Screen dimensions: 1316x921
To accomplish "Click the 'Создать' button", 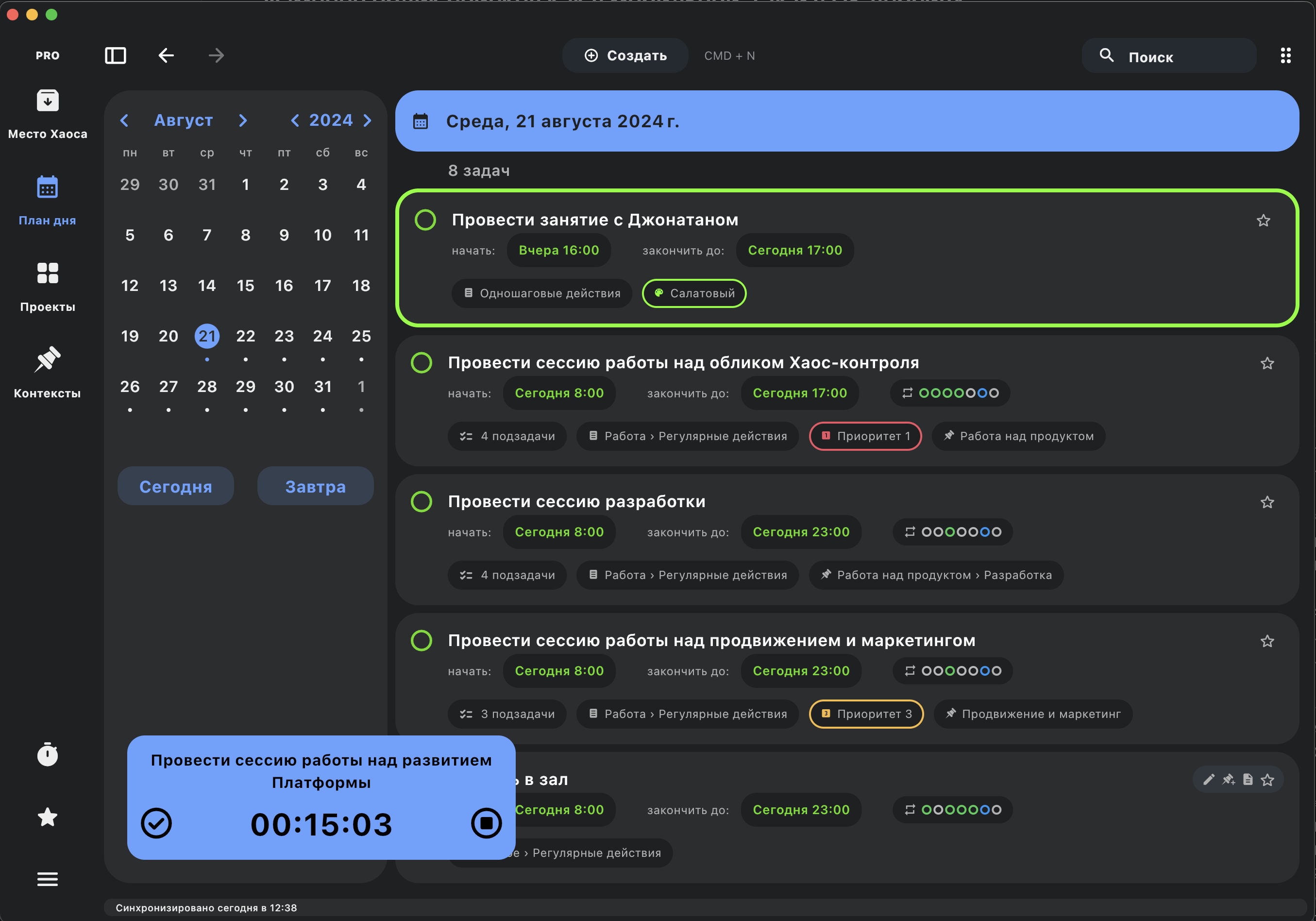I will [625, 56].
